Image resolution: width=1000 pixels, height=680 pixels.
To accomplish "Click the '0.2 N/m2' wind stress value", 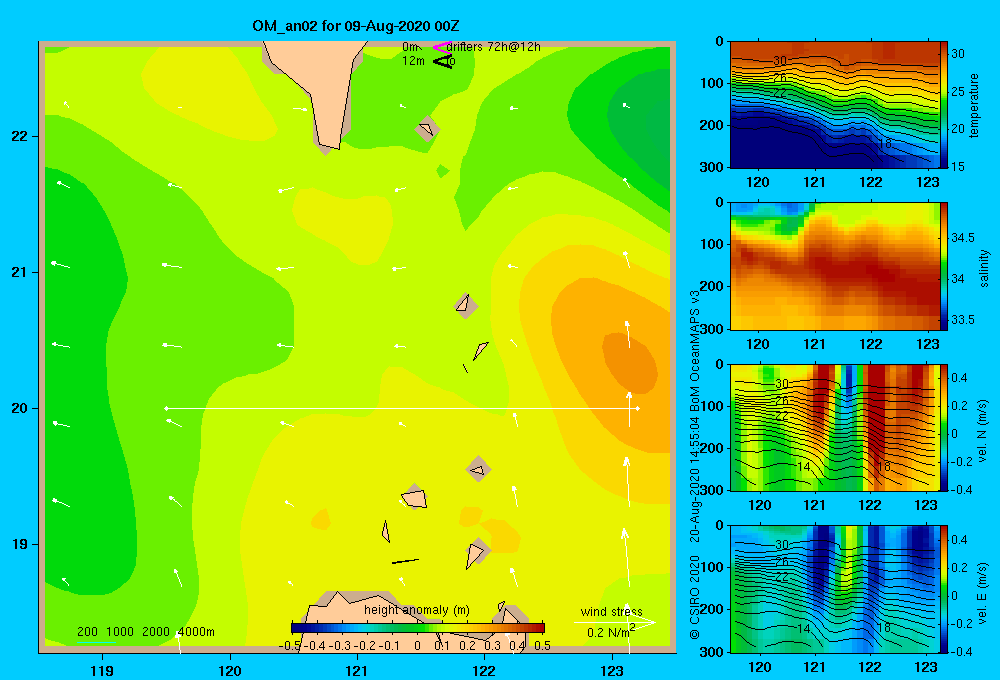I will pos(611,632).
